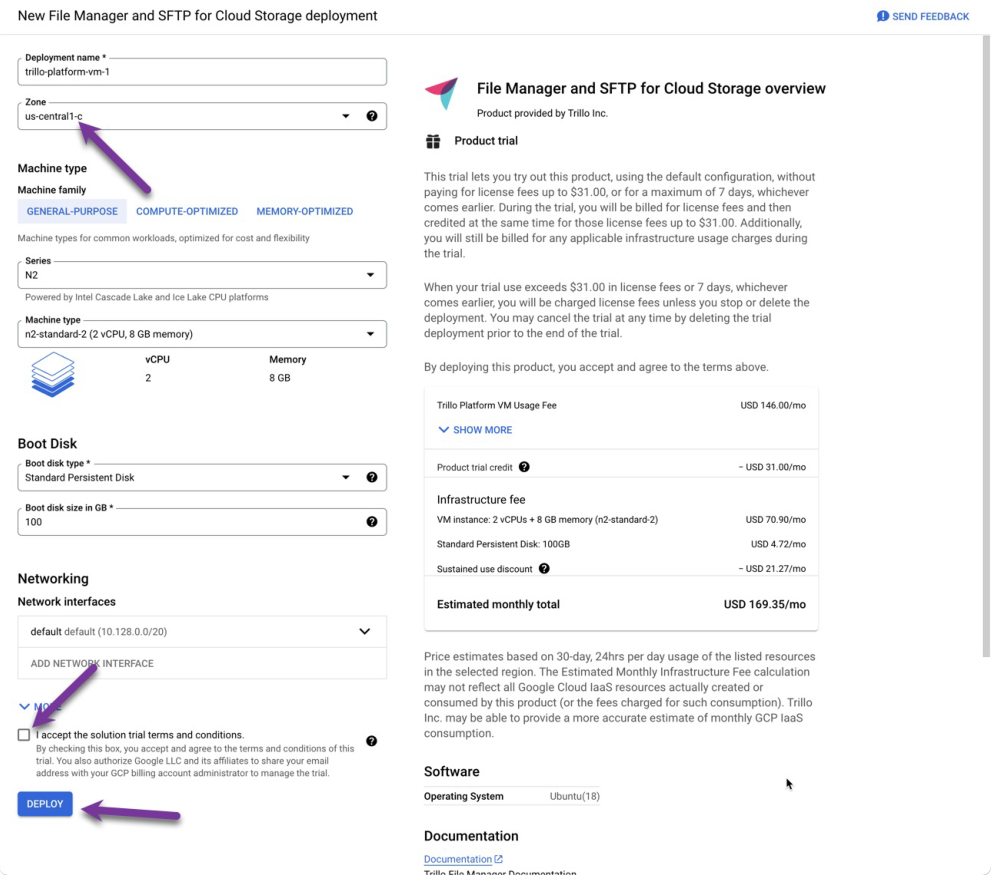The height and width of the screenshot is (876, 992).
Task: Click the '- USD 21.27/mo' discount value
Action: (x=772, y=569)
